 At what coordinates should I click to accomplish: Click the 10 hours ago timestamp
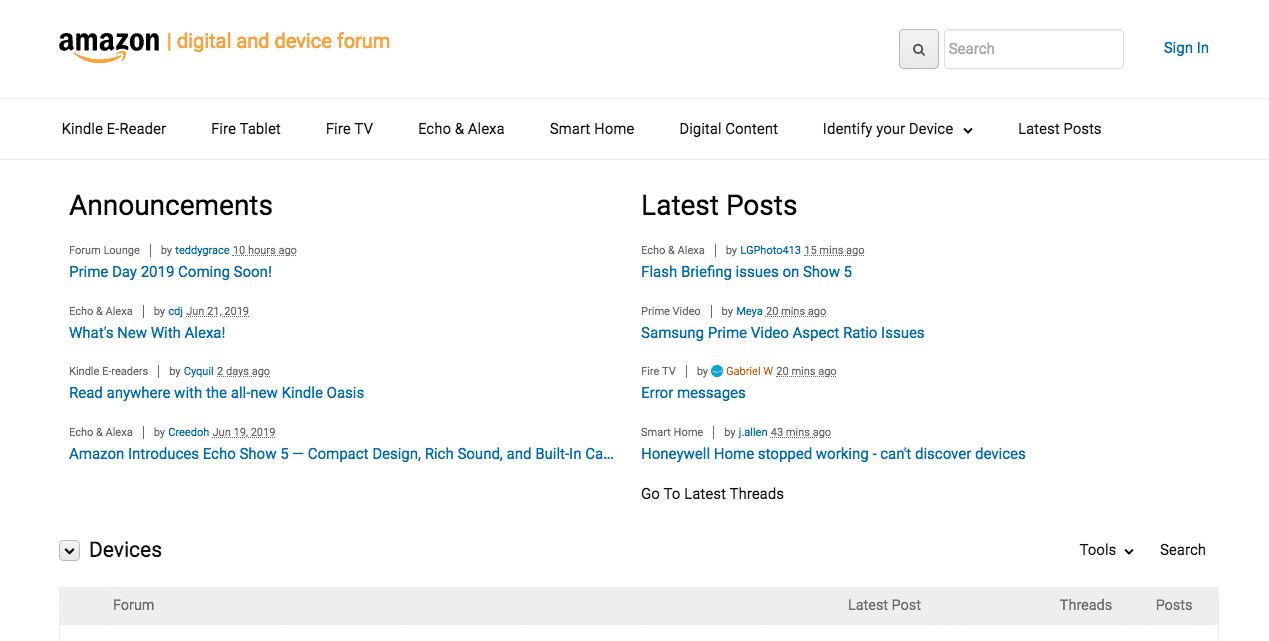pyautogui.click(x=265, y=250)
